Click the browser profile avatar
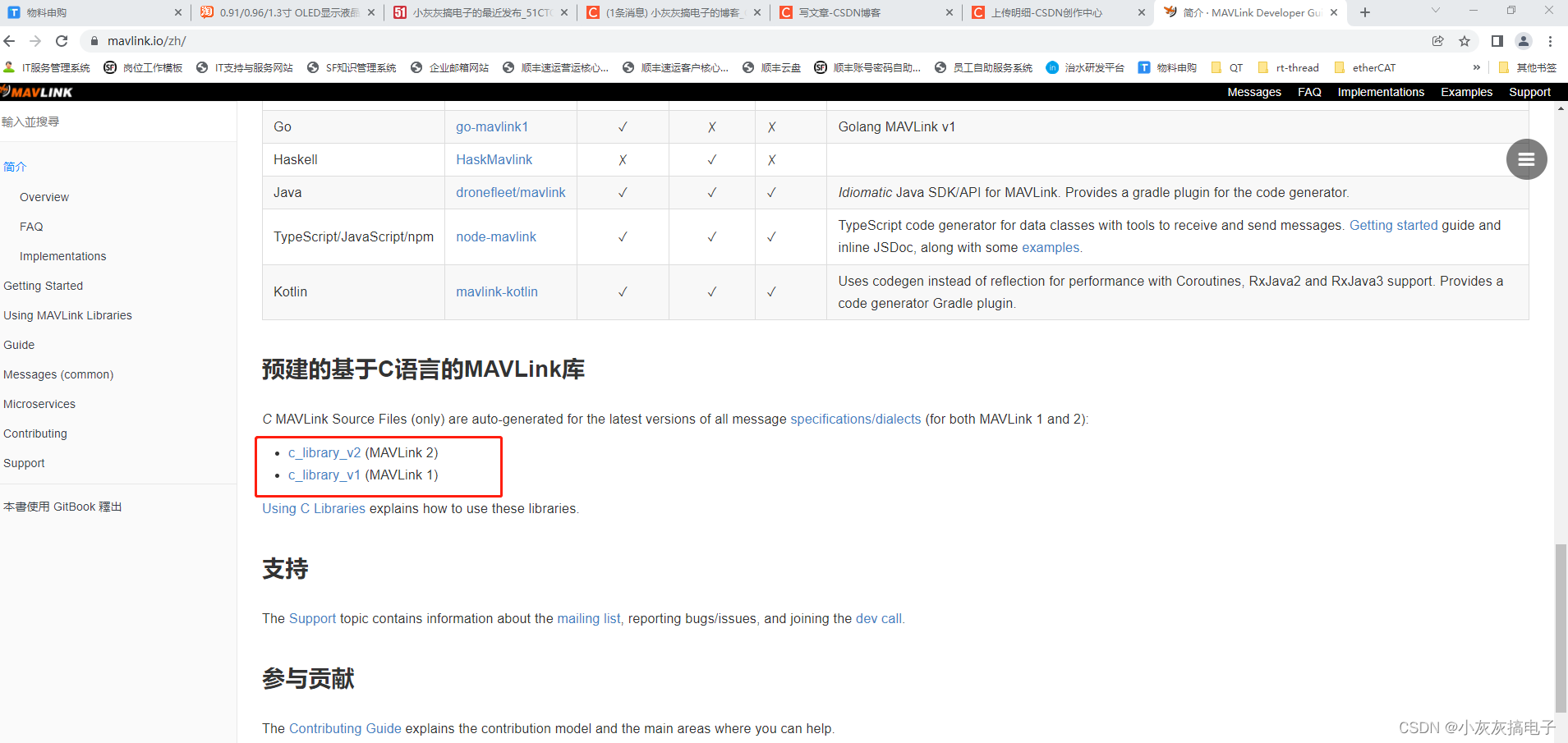 (x=1524, y=40)
